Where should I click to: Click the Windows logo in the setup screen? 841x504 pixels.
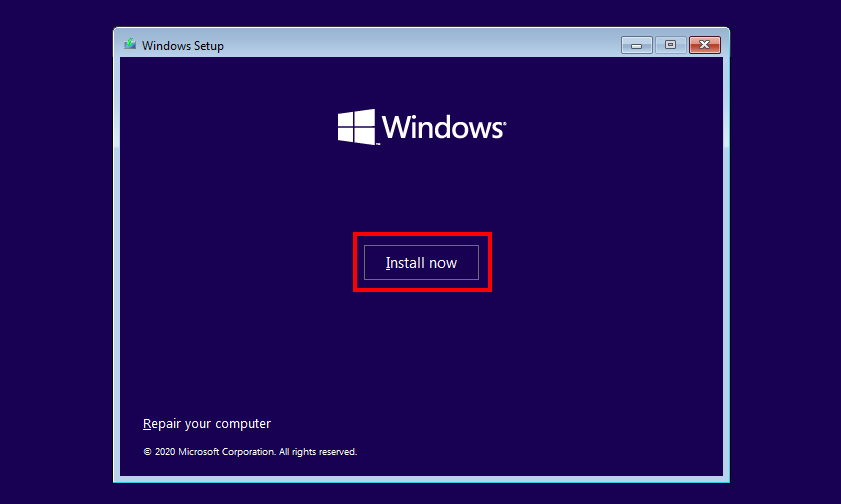(422, 127)
